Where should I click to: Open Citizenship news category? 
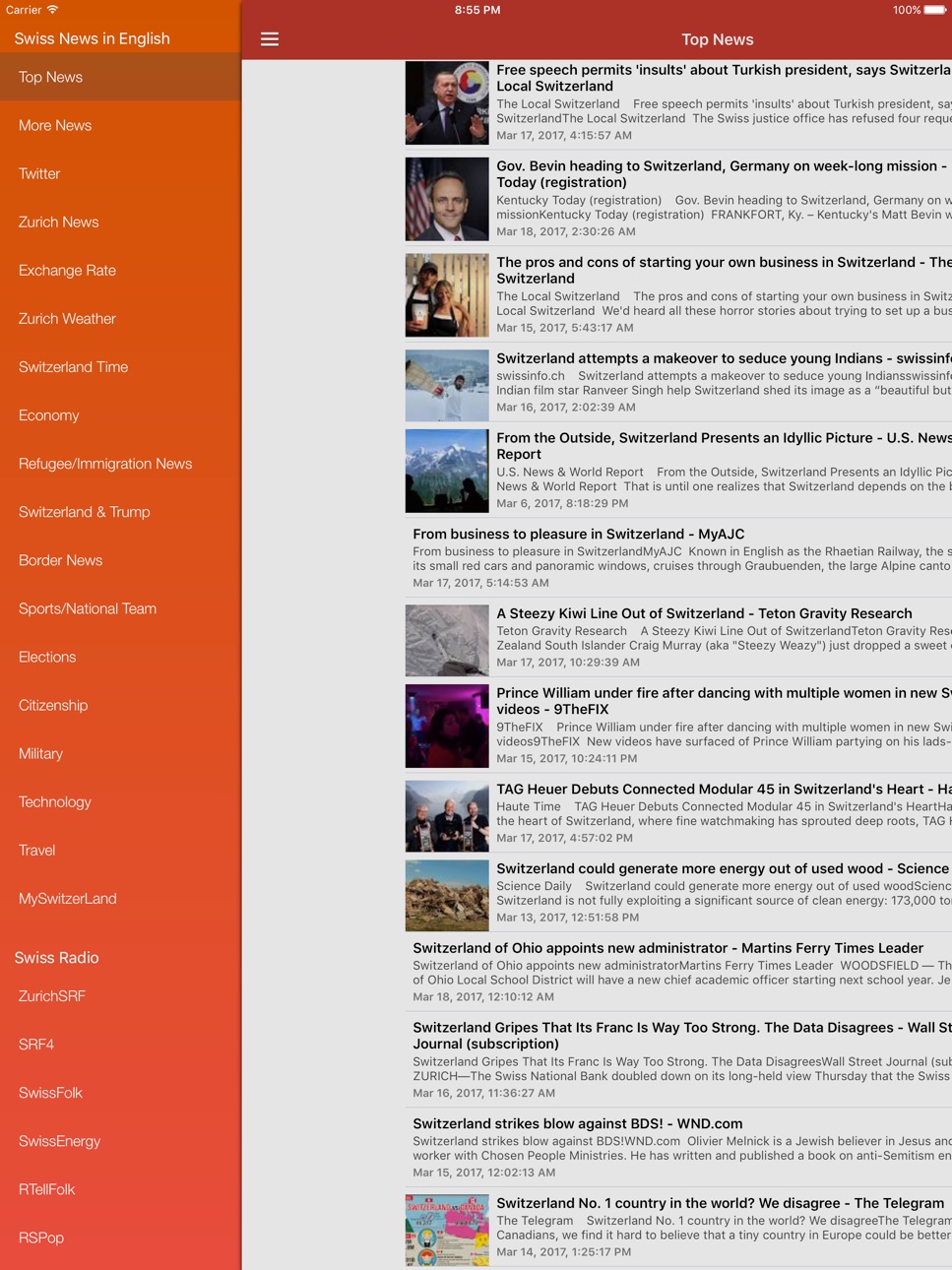tap(120, 704)
